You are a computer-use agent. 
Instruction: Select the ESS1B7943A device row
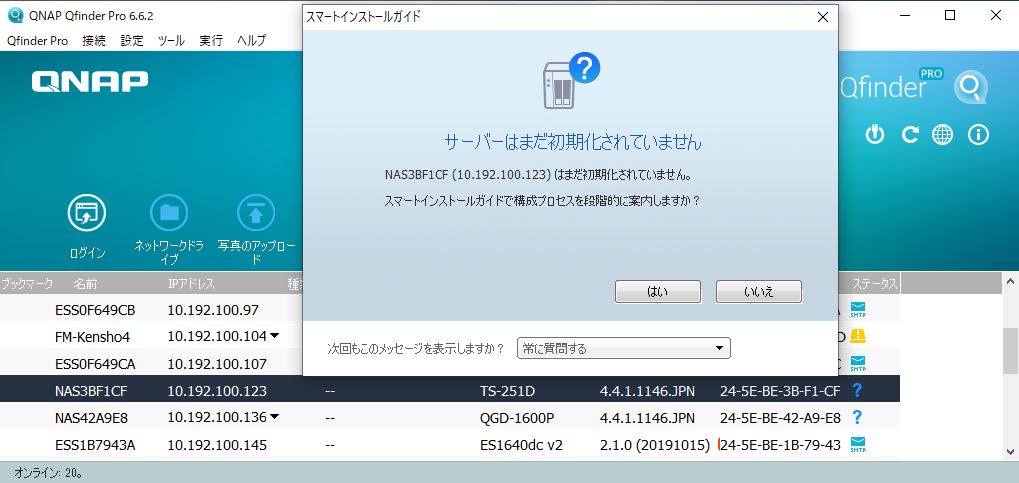(x=400, y=444)
